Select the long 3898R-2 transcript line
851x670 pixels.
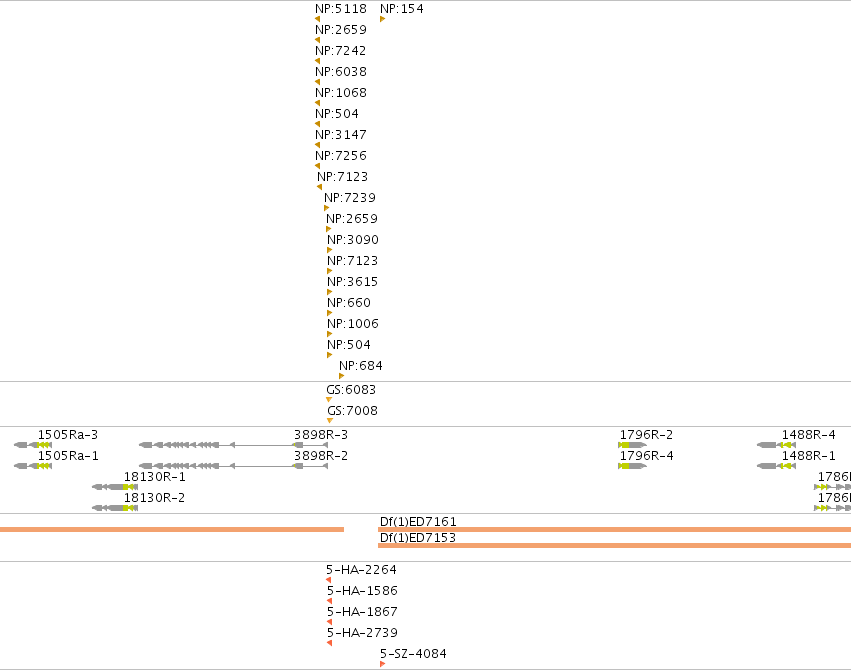(233, 466)
